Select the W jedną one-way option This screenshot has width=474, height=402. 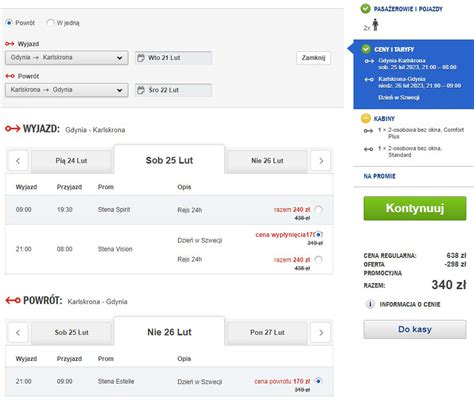(50, 23)
